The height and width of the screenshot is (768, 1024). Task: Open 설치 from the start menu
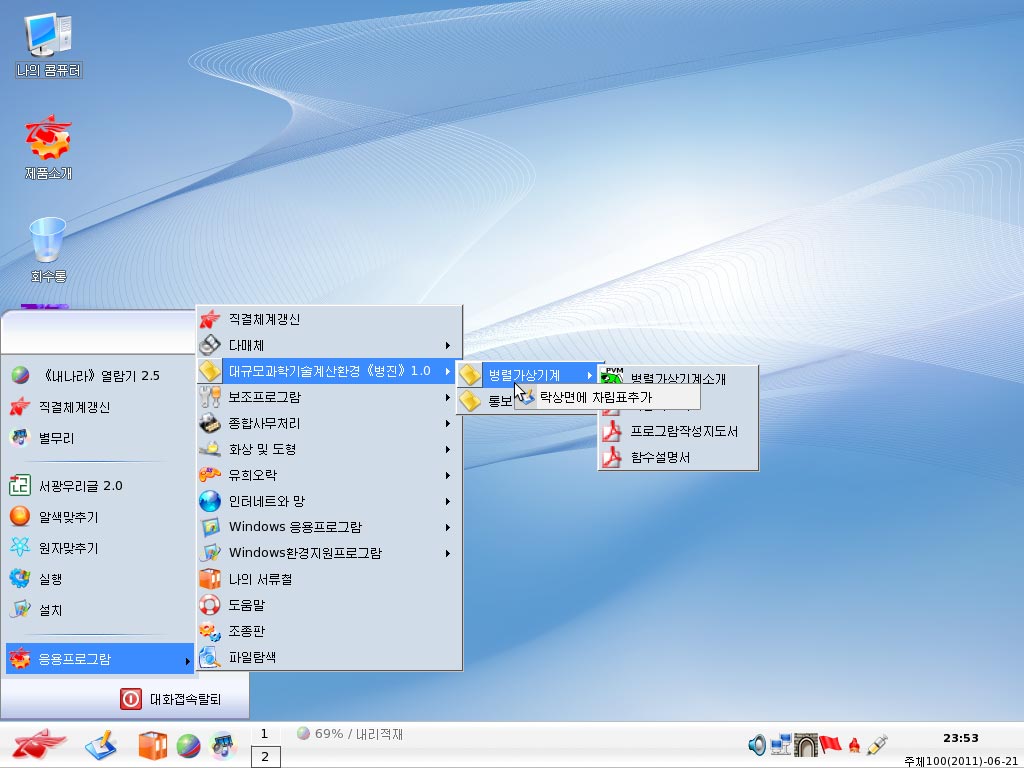[x=98, y=611]
